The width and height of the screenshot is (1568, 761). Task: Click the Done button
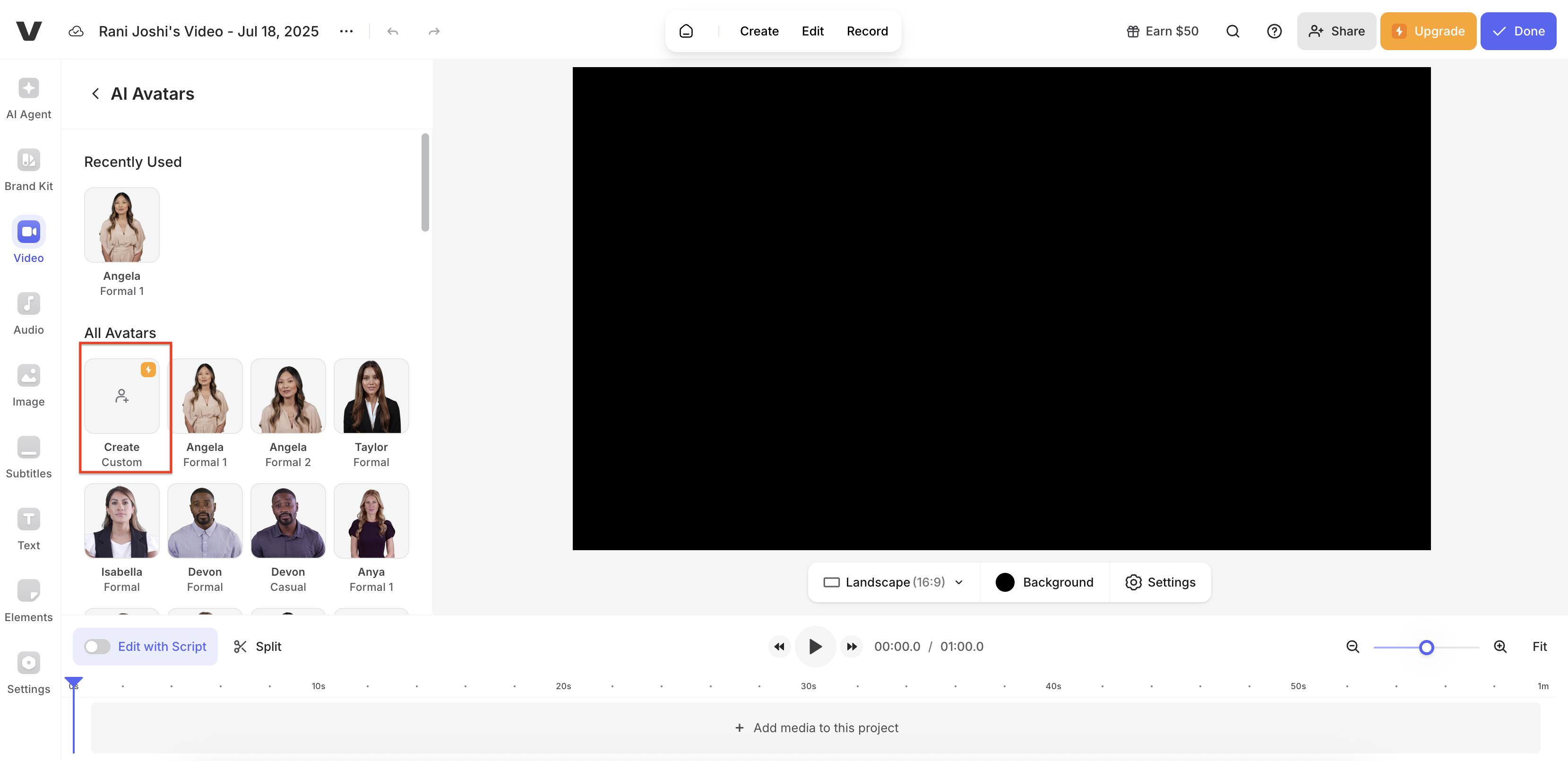click(1518, 30)
